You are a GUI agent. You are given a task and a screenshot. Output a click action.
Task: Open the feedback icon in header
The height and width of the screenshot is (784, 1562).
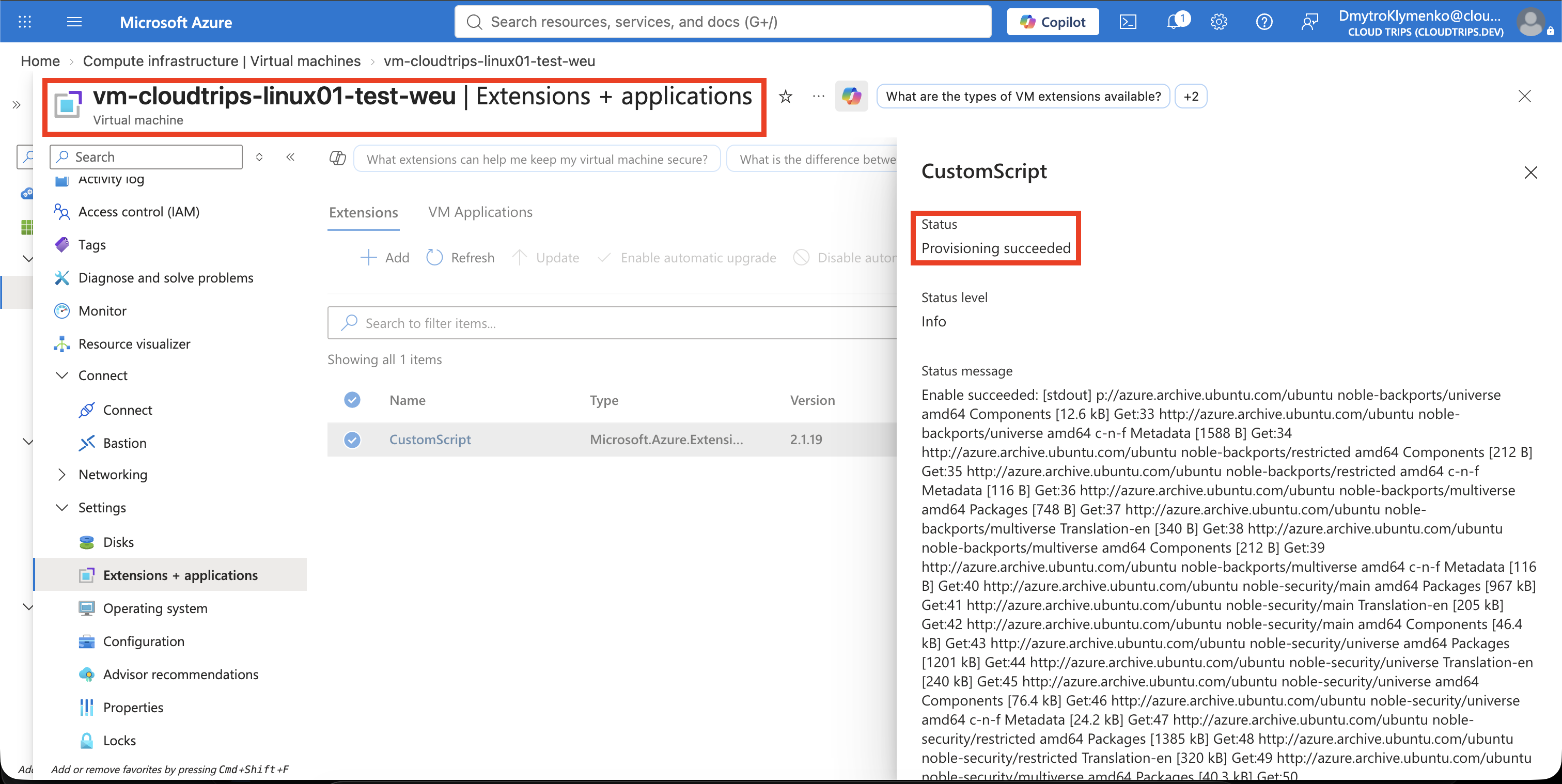point(1310,22)
